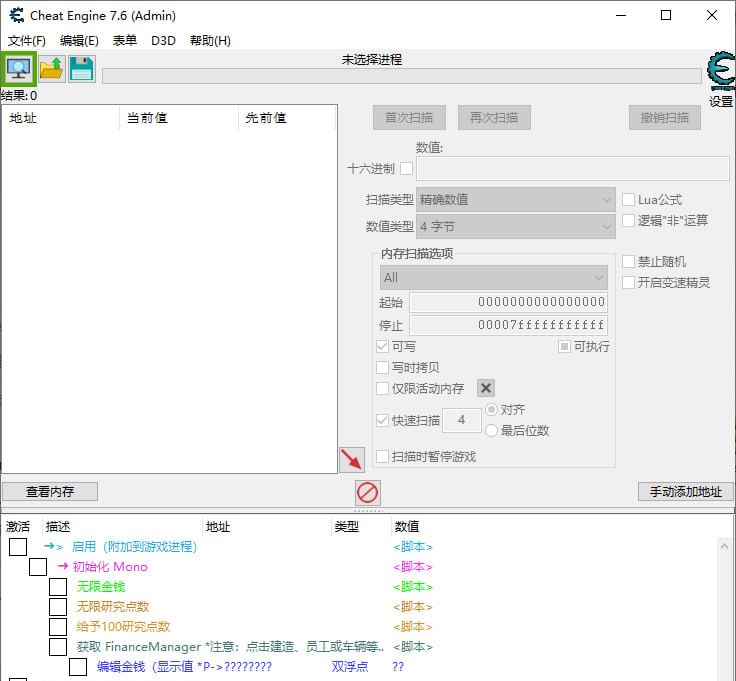Open the 数值类型 dropdown showing 4 字节

[x=516, y=227]
